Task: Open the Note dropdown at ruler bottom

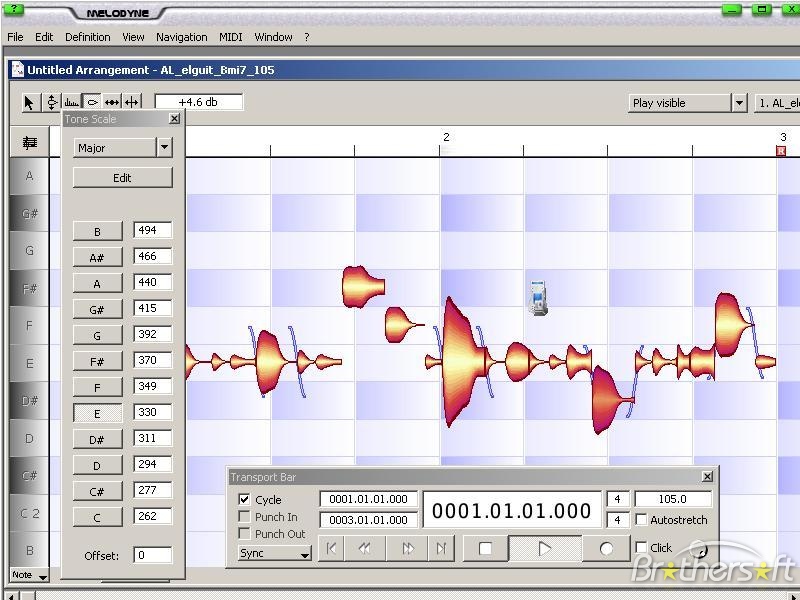Action: coord(29,575)
